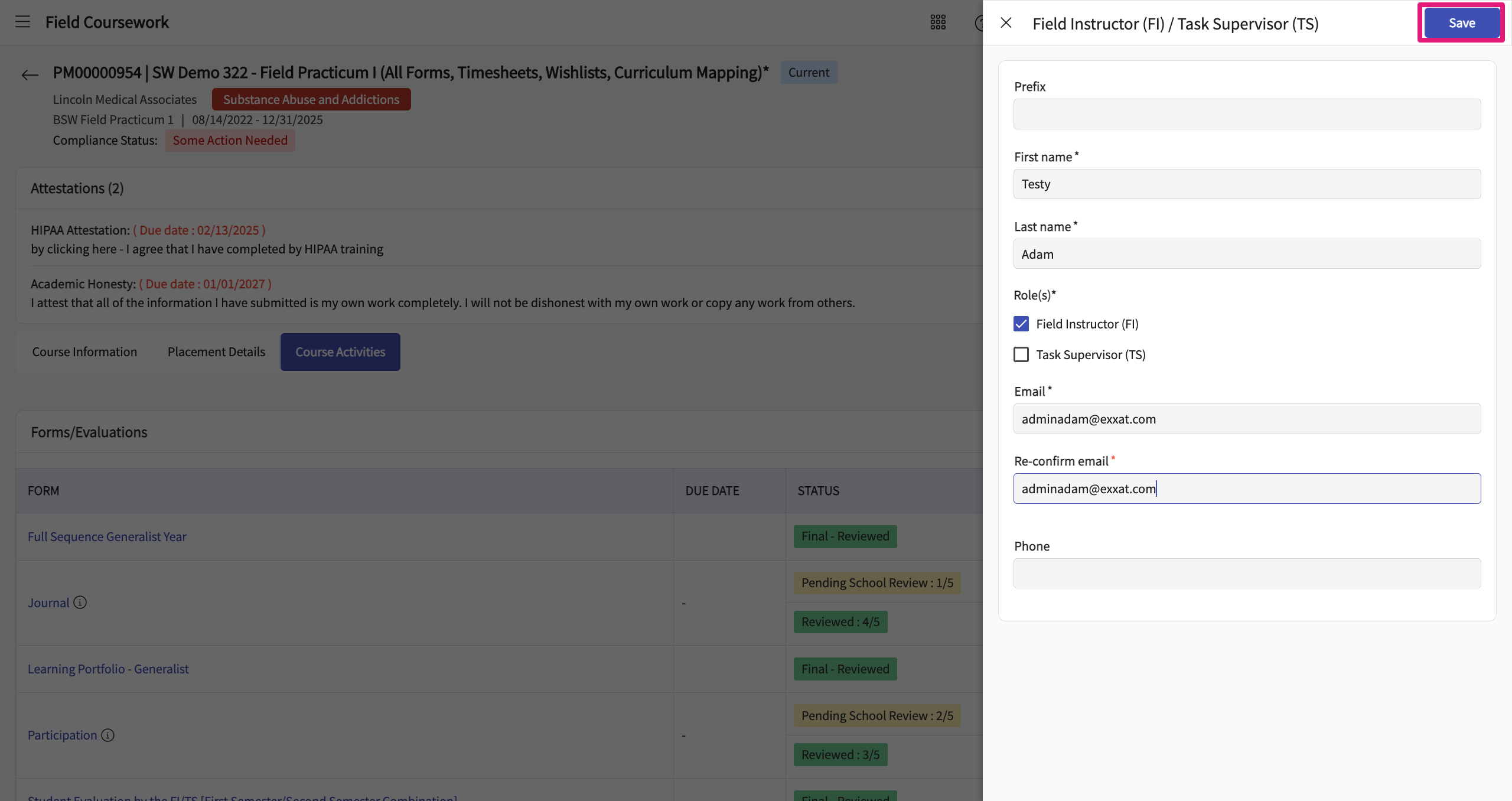Click the Phone input field
The width and height of the screenshot is (1512, 801).
(1247, 573)
